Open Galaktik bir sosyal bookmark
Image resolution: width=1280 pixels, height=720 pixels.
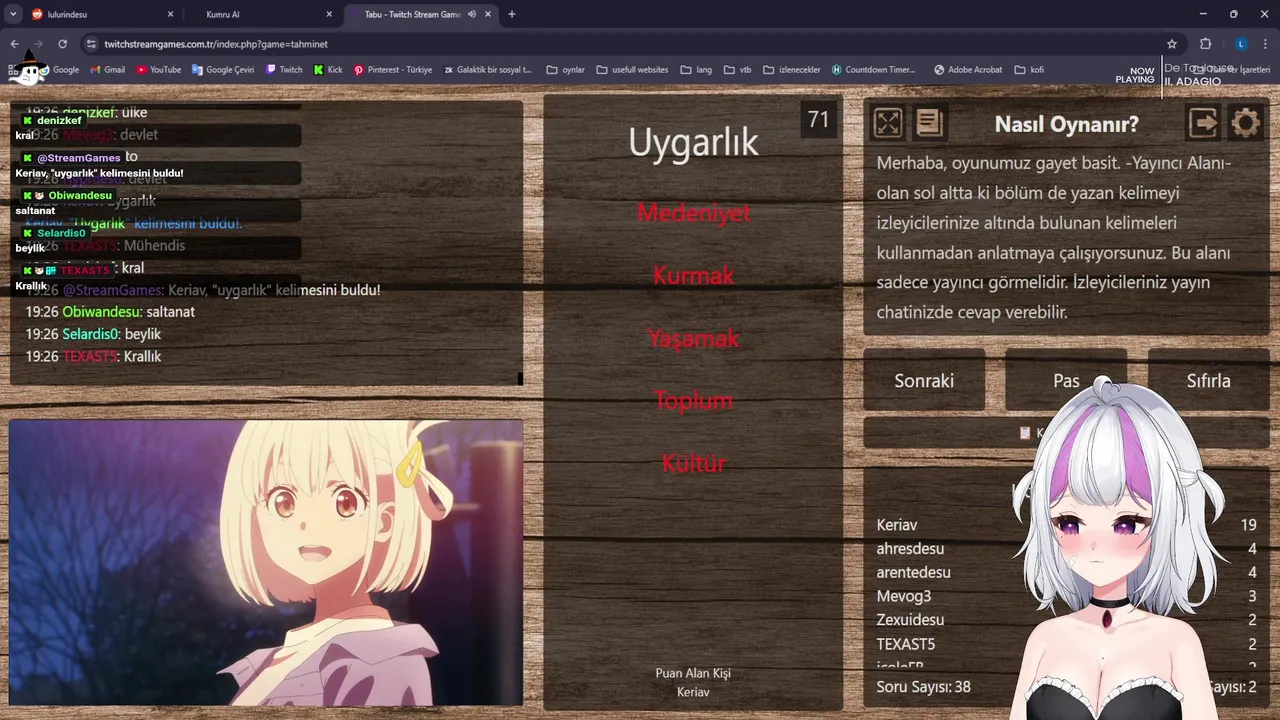(488, 70)
